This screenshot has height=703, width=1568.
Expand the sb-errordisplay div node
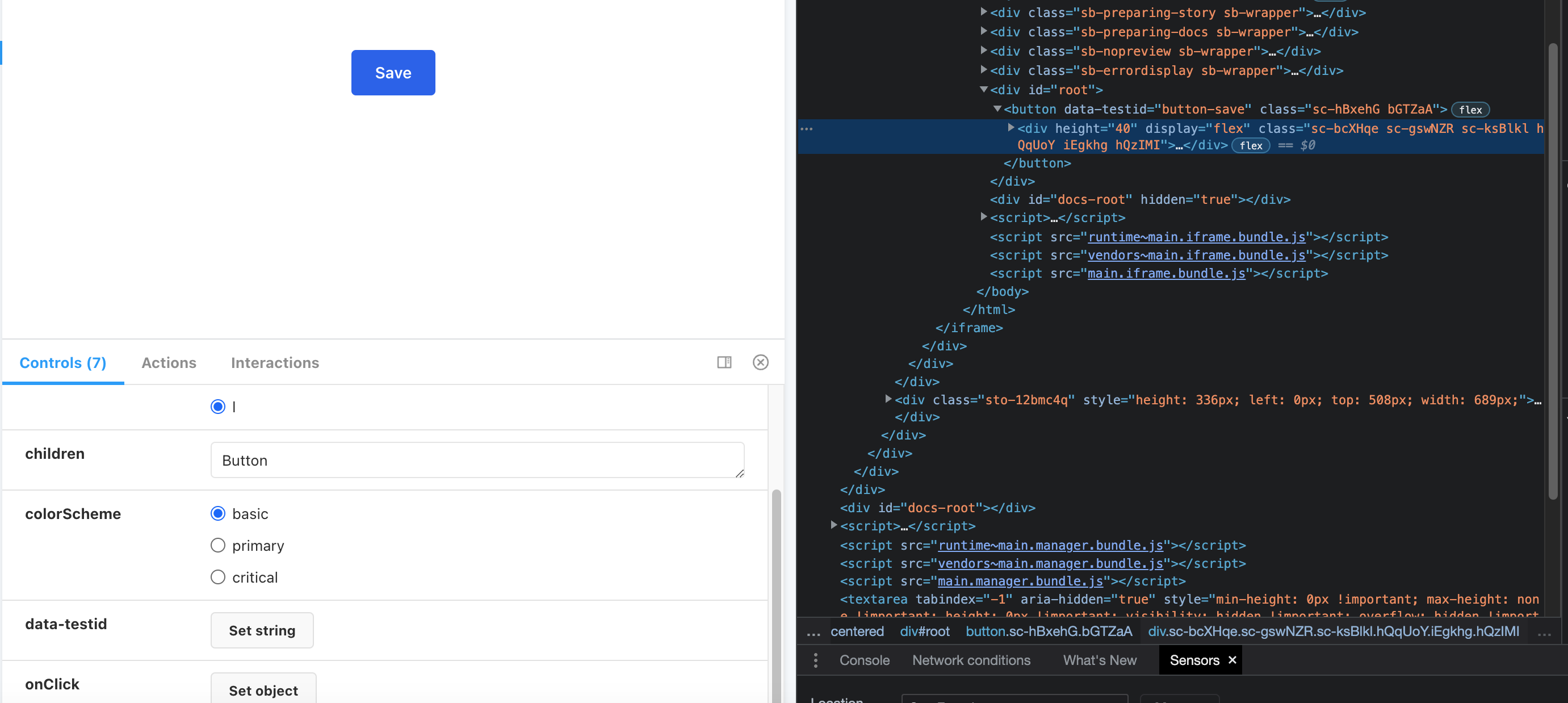(984, 70)
